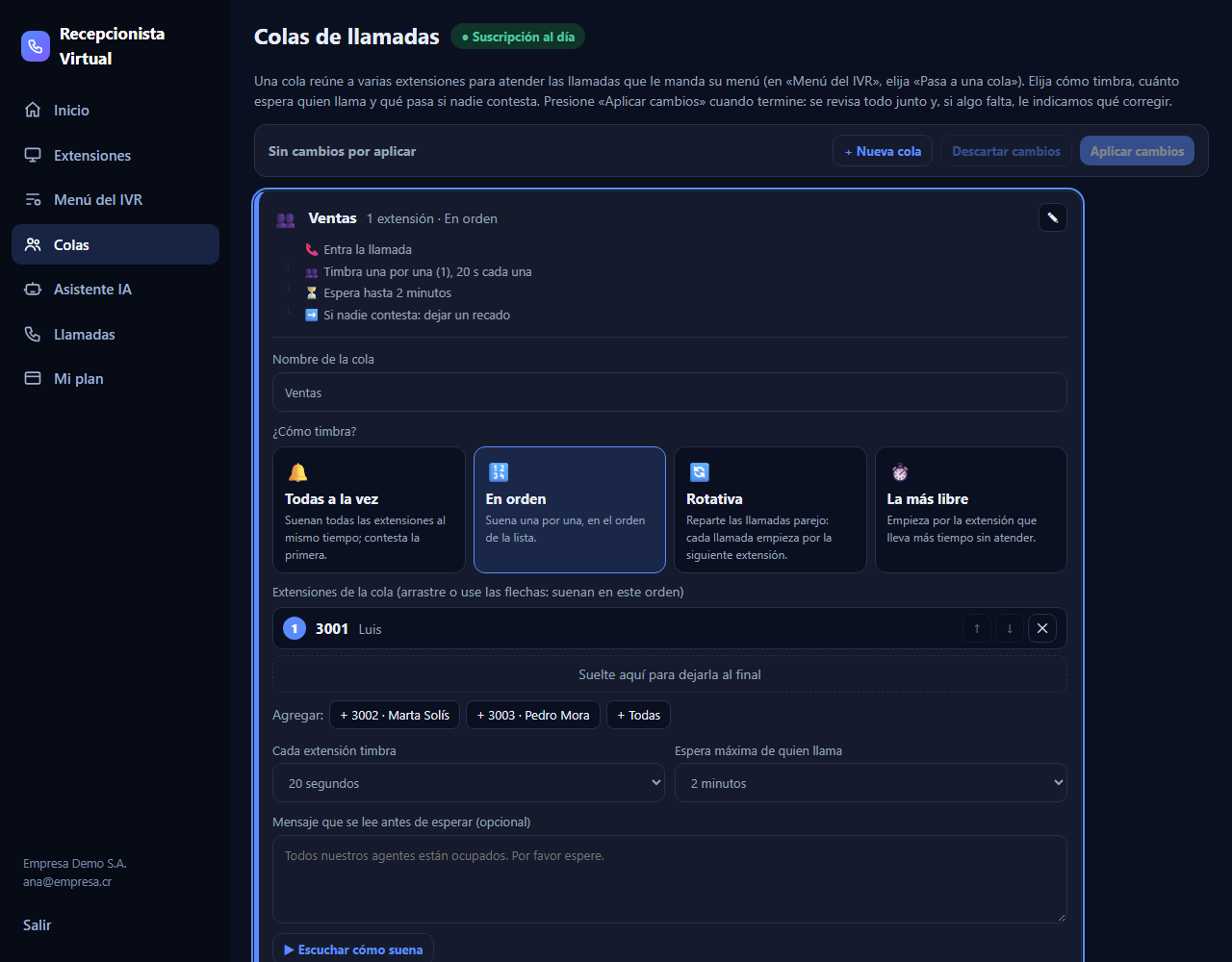This screenshot has height=962, width=1232.
Task: Add all extensions with + Todas
Action: click(x=638, y=715)
